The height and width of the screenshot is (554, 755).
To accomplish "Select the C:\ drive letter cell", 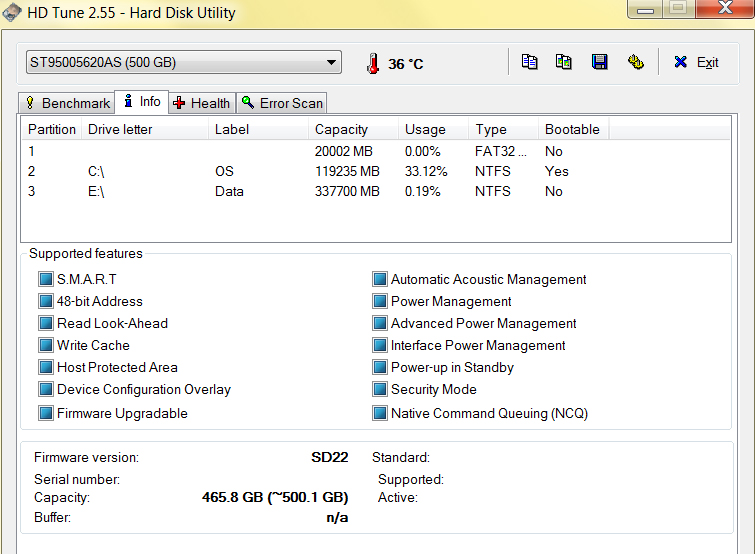I will 96,171.
